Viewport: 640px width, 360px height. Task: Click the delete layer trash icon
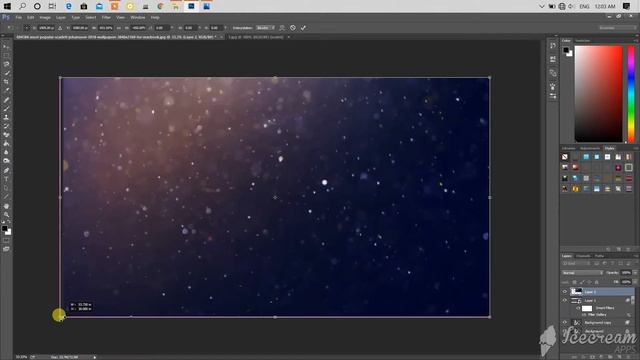(628, 357)
